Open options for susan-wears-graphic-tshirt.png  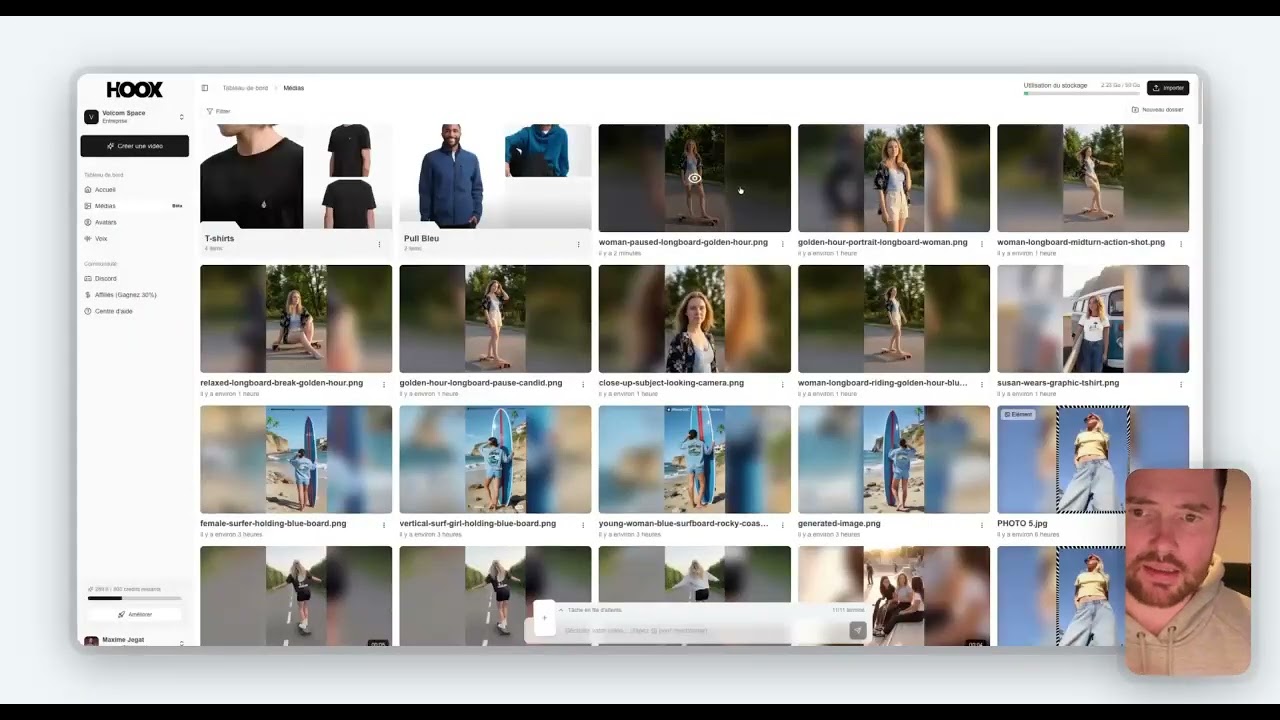(1181, 384)
